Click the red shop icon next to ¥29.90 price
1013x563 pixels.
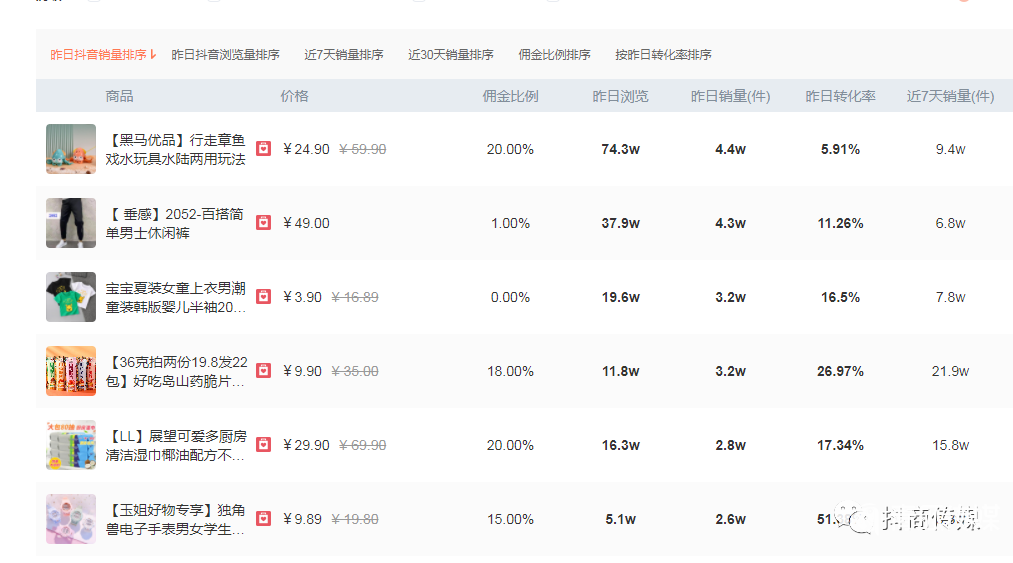[x=263, y=445]
